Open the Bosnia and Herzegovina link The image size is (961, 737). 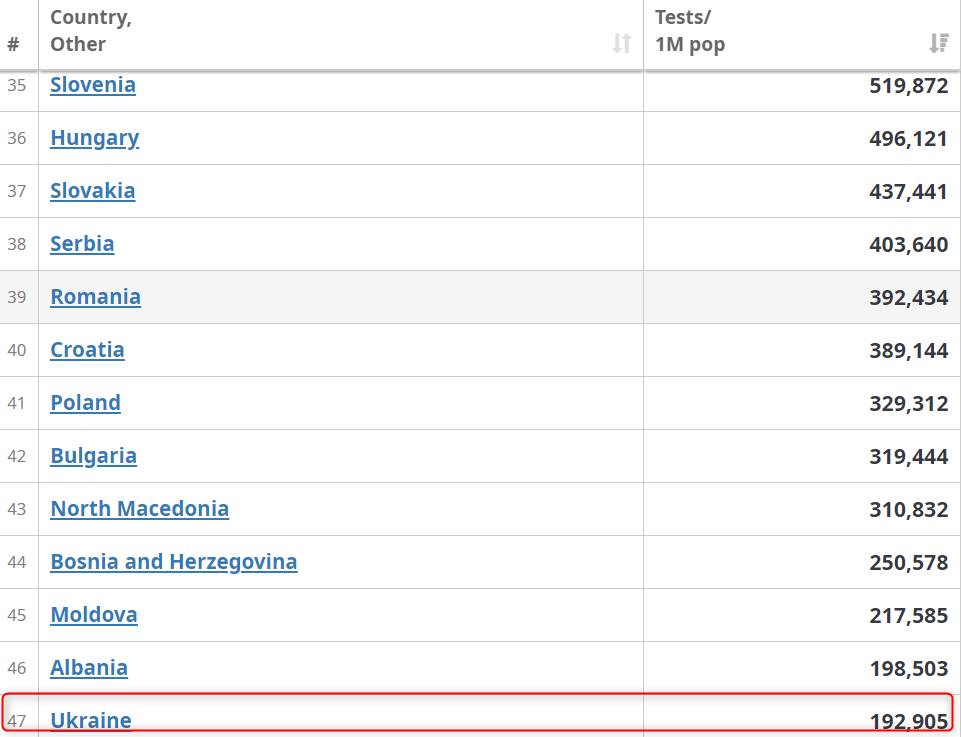point(173,562)
